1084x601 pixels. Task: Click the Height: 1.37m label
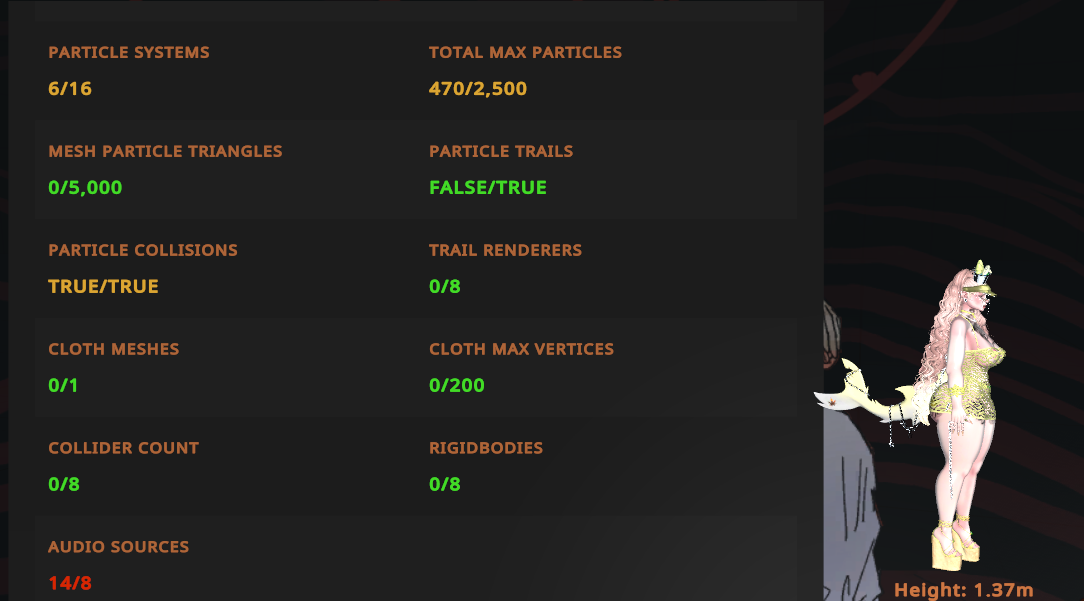[964, 590]
